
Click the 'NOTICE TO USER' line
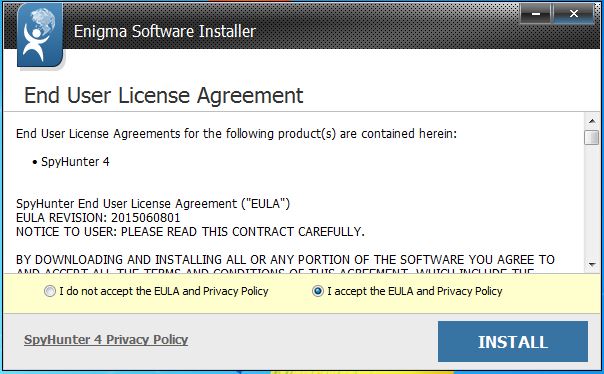tap(190, 232)
